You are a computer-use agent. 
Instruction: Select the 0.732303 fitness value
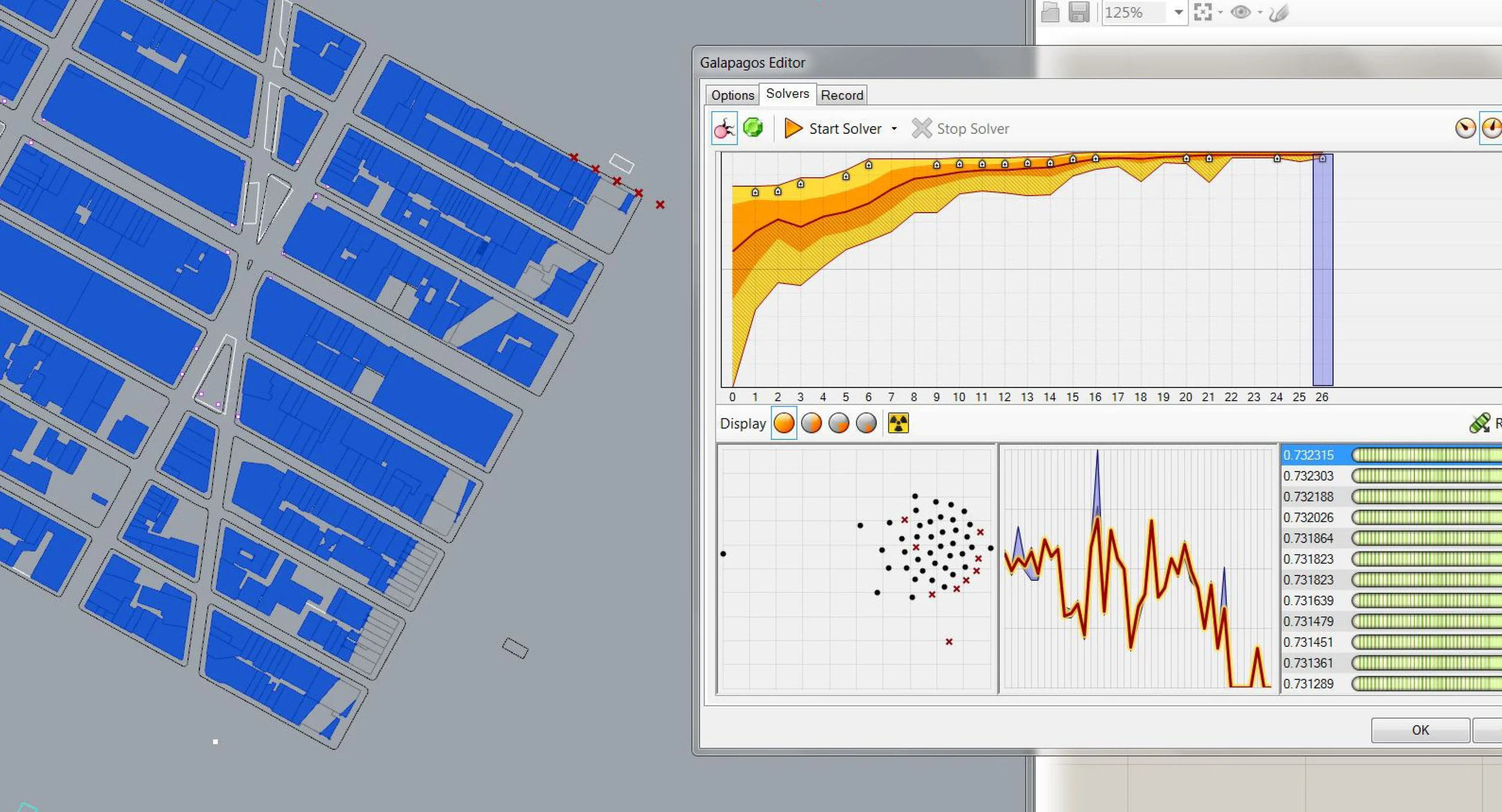1309,476
